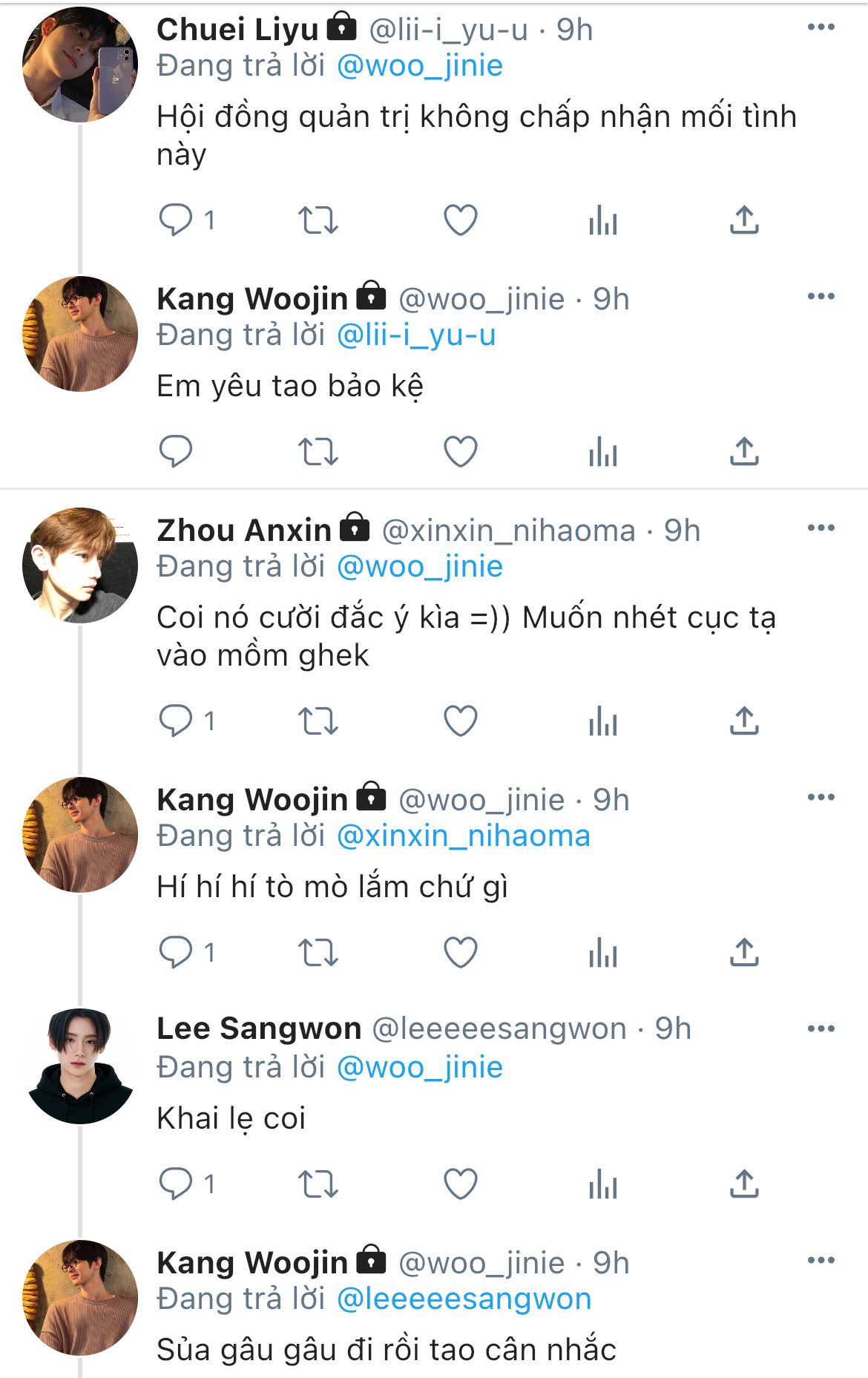This screenshot has width=868, height=1378.
Task: Like Zhou Anxin's tweet
Action: coord(460,721)
